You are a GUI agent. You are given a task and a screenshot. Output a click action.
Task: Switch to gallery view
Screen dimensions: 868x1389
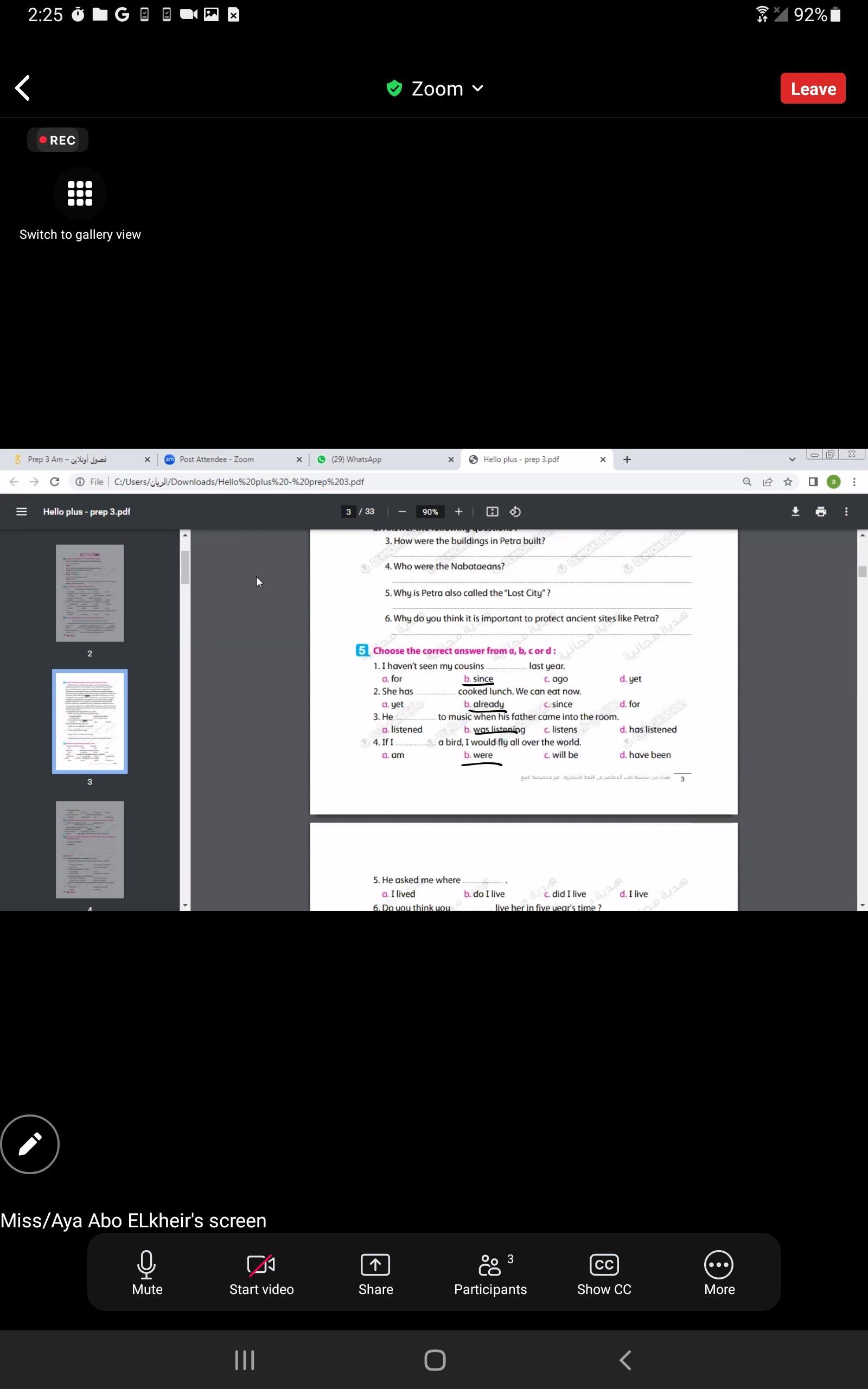click(80, 193)
